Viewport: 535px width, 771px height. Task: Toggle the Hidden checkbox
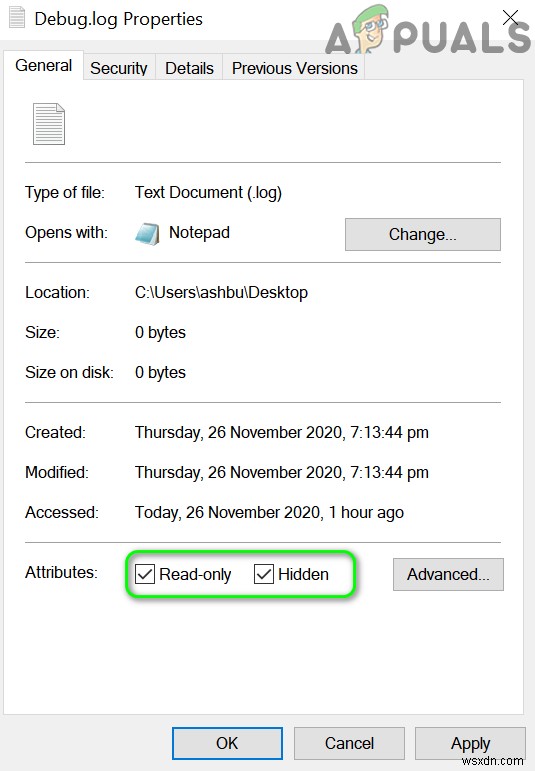[264, 574]
